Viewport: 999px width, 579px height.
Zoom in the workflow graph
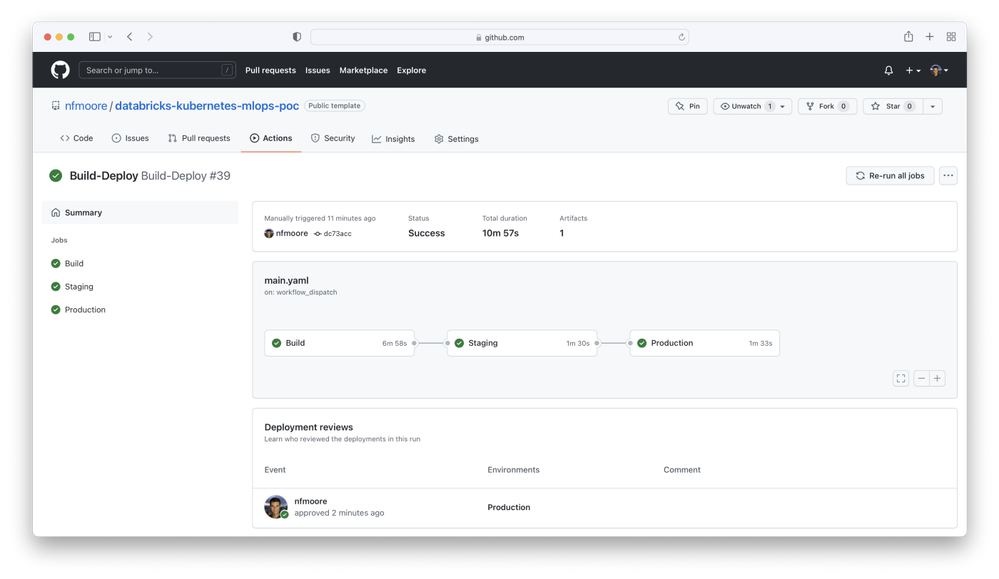tap(937, 378)
